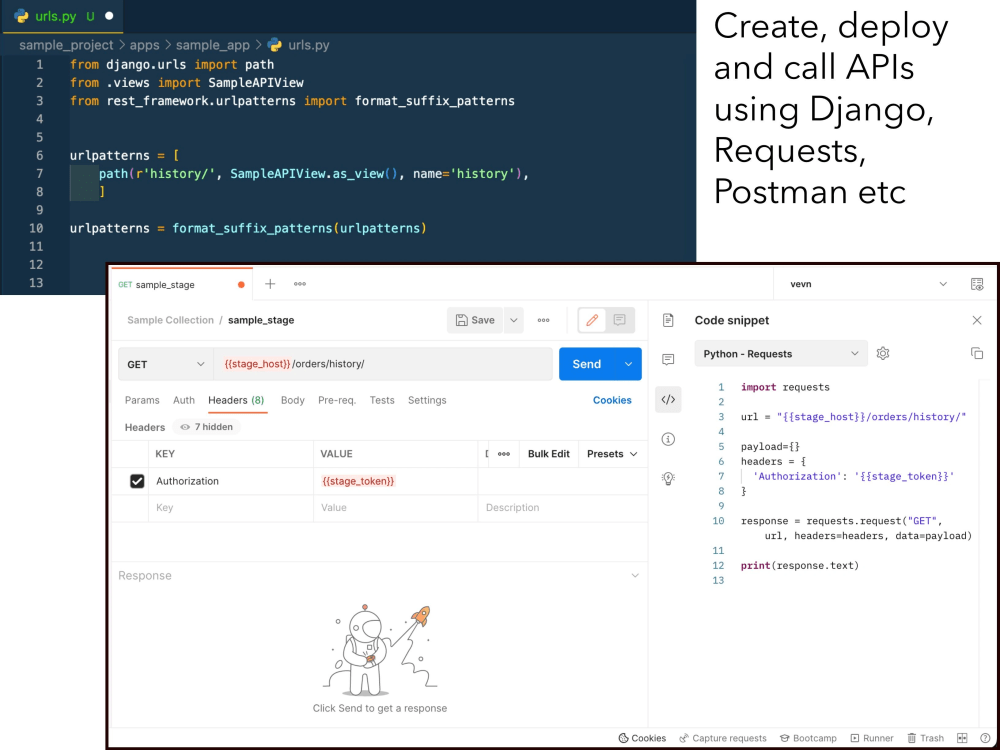Image resolution: width=1000 pixels, height=750 pixels.
Task: Open Python - Requests language dropdown
Action: coord(781,353)
